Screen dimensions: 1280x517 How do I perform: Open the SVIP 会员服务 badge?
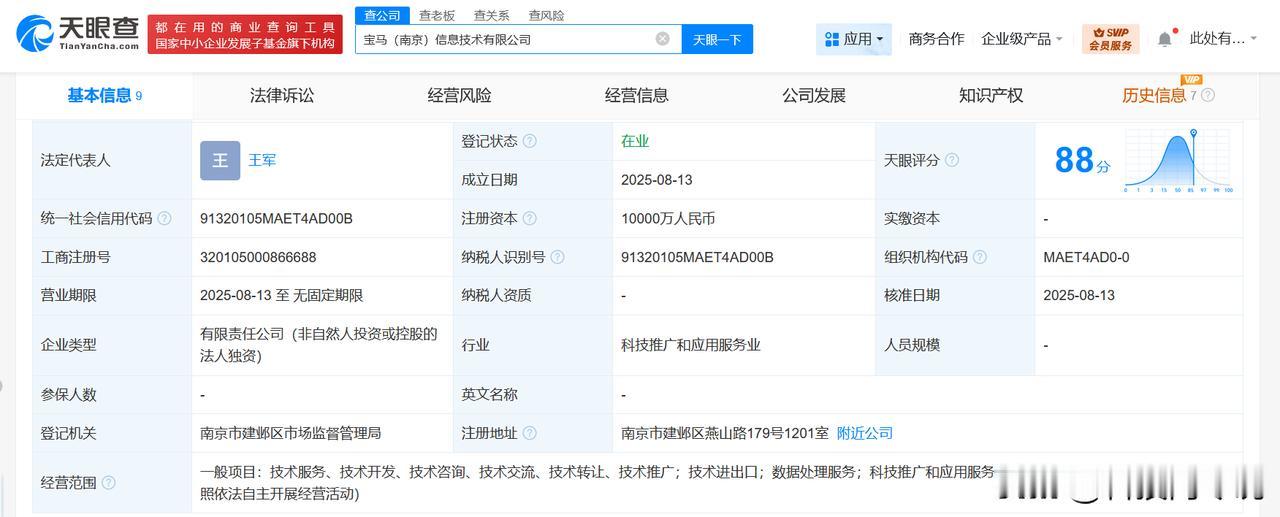(x=1111, y=39)
